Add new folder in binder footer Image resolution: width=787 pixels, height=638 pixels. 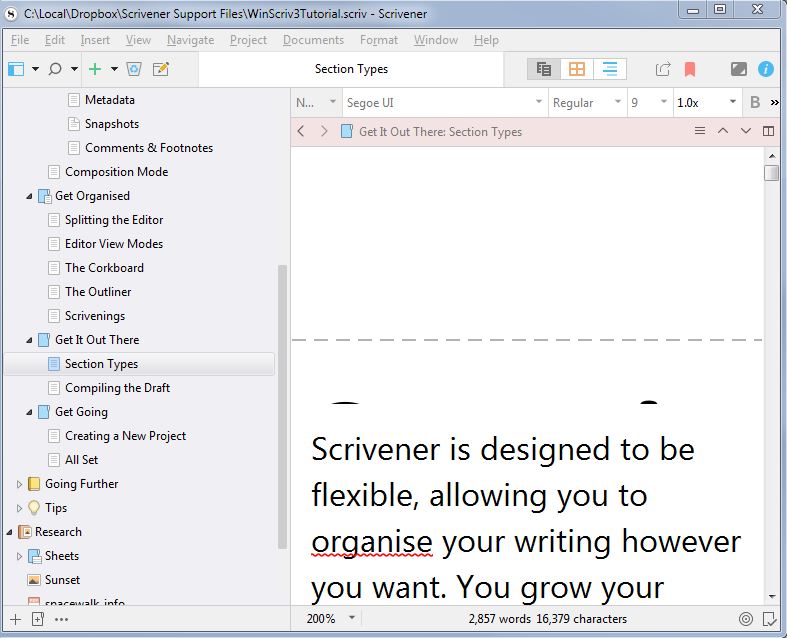[x=38, y=619]
